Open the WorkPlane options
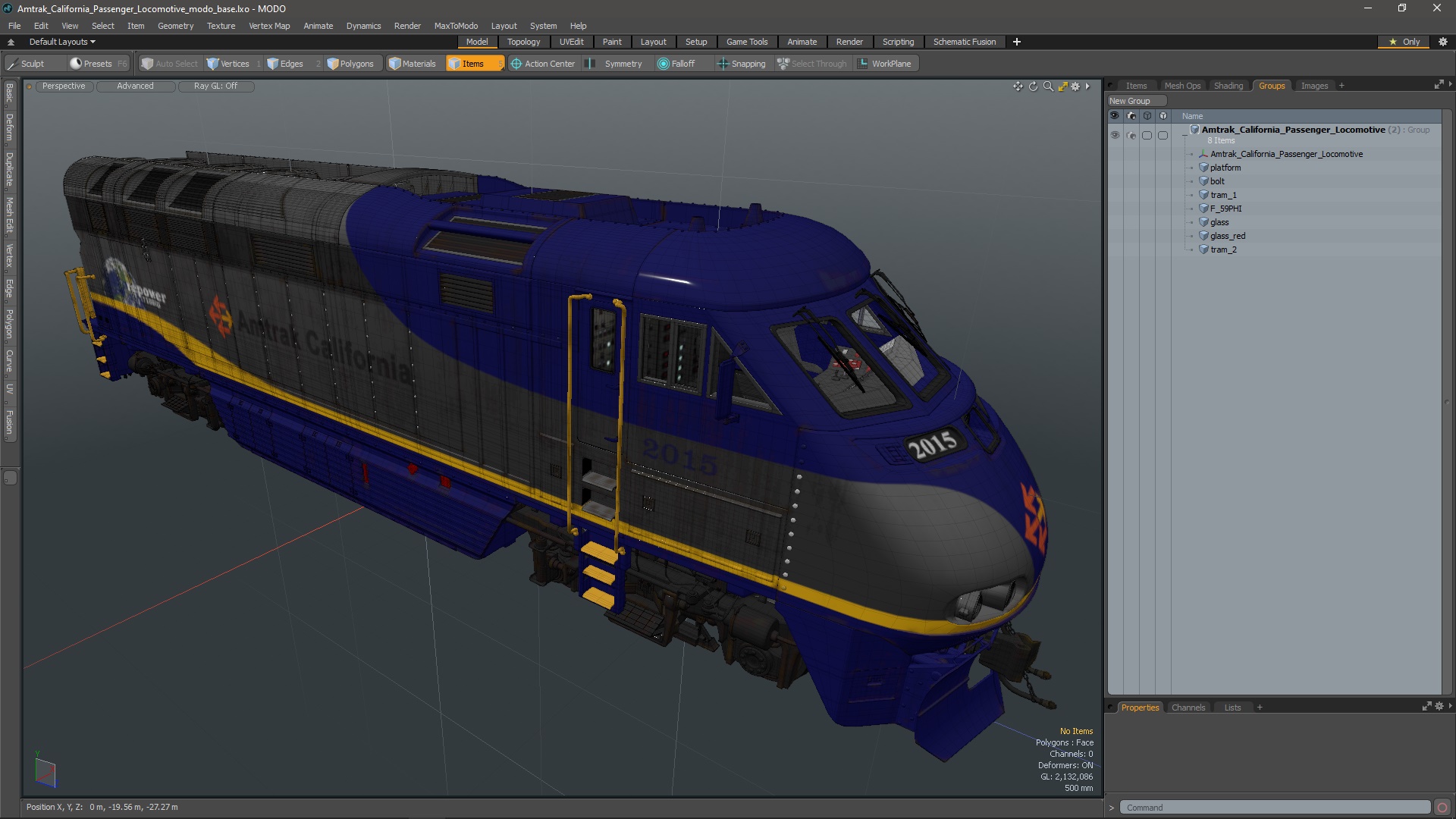 point(886,64)
